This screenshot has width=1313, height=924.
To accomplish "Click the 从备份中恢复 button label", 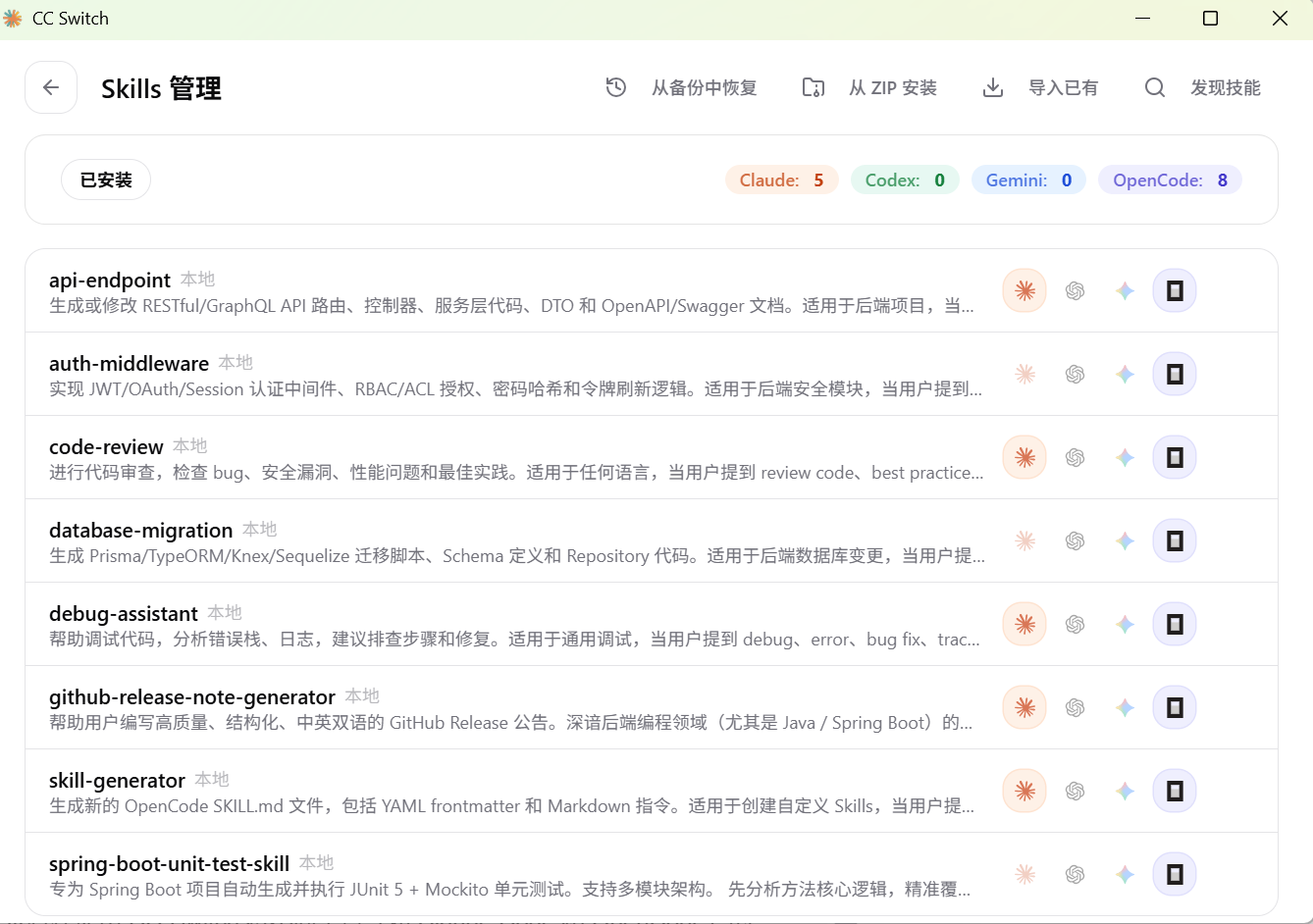I will click(x=705, y=87).
